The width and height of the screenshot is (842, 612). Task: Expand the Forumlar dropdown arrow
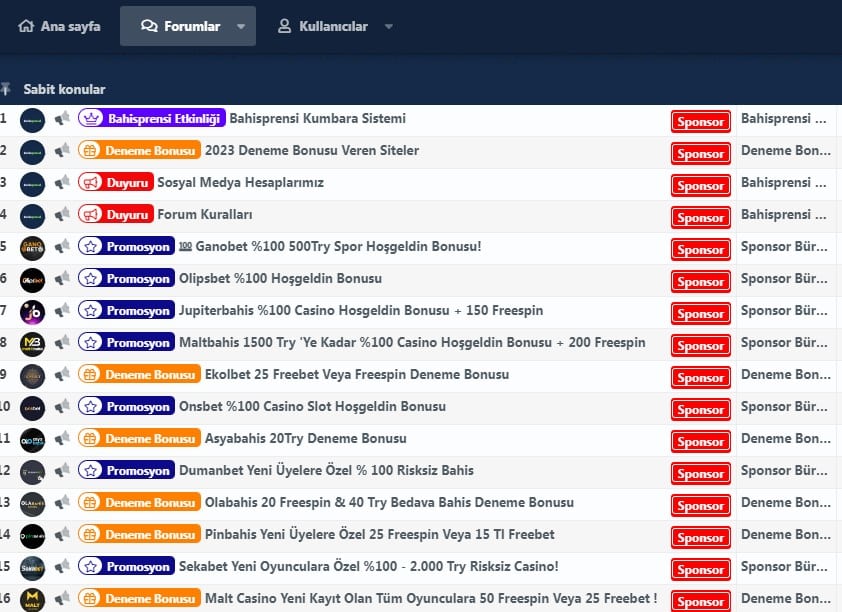pyautogui.click(x=241, y=26)
